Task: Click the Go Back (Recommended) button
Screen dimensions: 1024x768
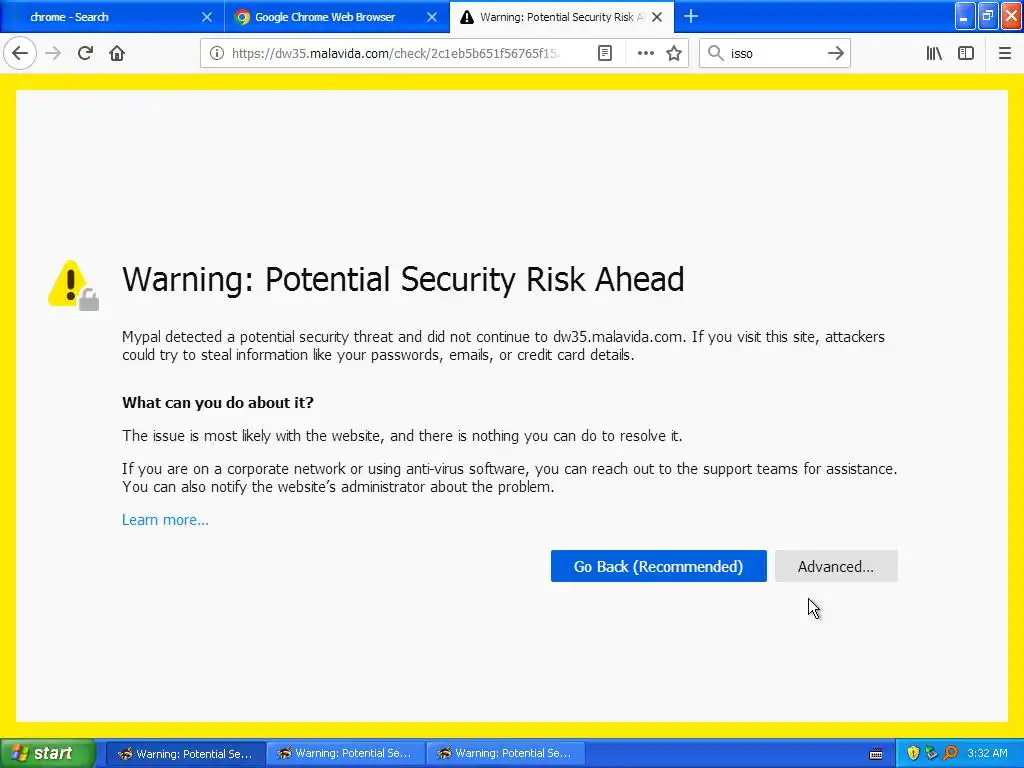Action: tap(658, 566)
